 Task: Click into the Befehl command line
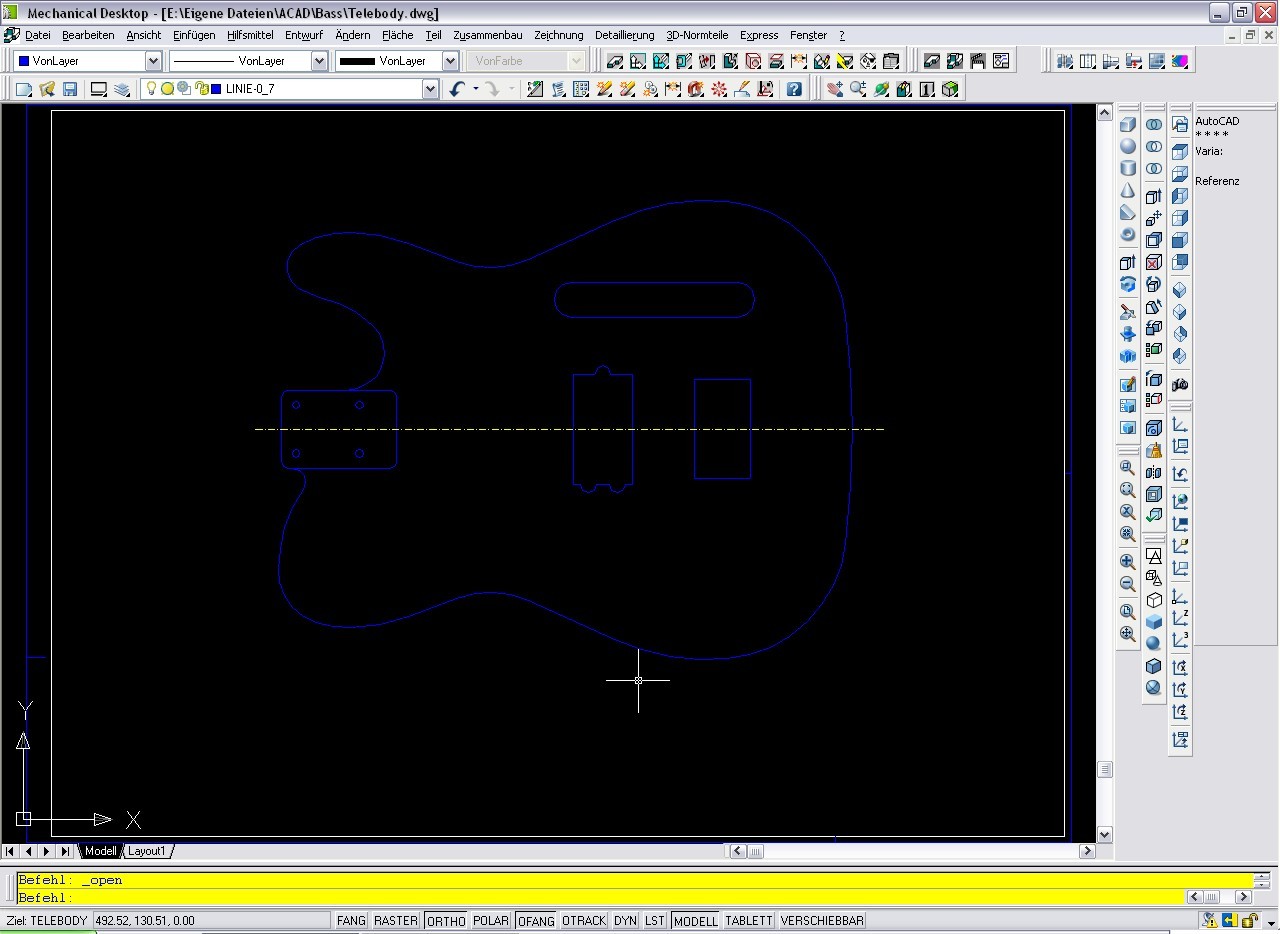[x=600, y=898]
